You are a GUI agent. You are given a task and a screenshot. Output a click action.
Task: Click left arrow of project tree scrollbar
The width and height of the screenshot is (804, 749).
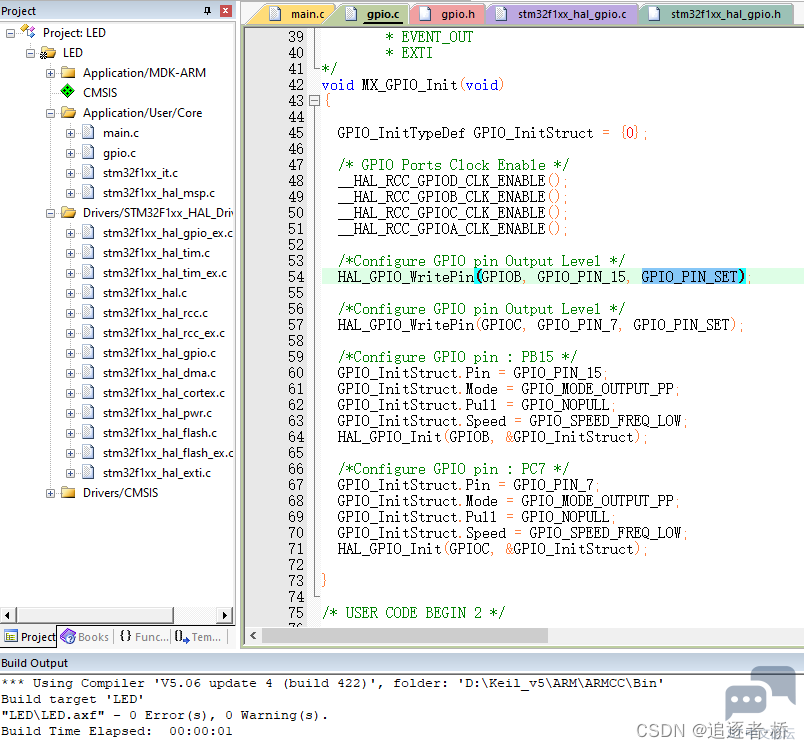click(x=8, y=615)
